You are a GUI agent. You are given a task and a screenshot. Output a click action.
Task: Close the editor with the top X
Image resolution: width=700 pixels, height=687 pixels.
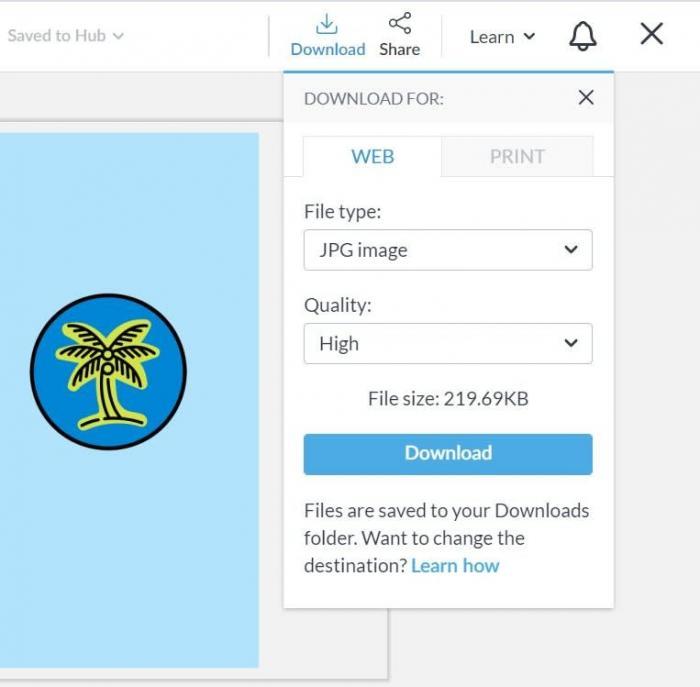[x=651, y=34]
